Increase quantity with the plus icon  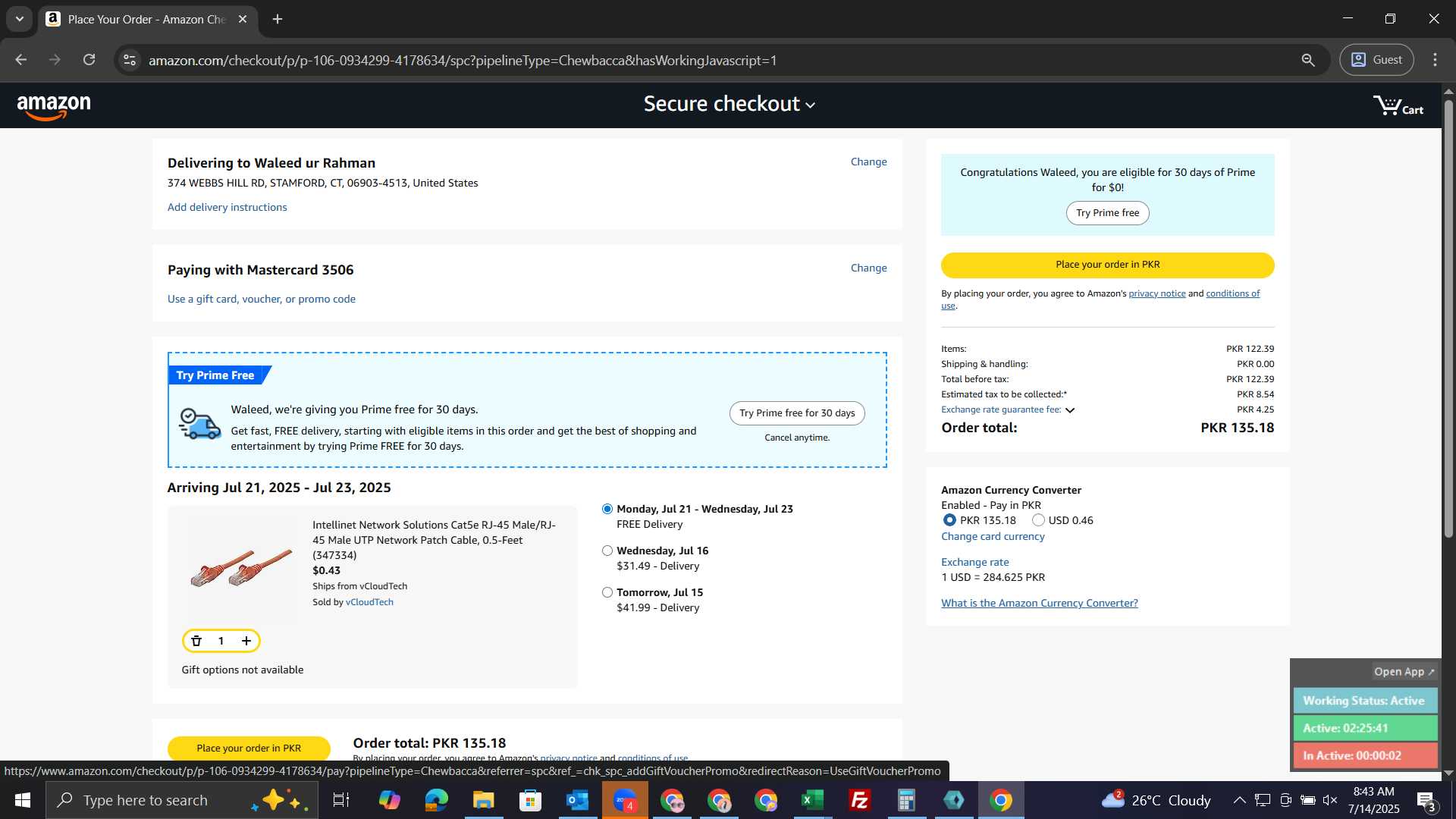point(246,641)
